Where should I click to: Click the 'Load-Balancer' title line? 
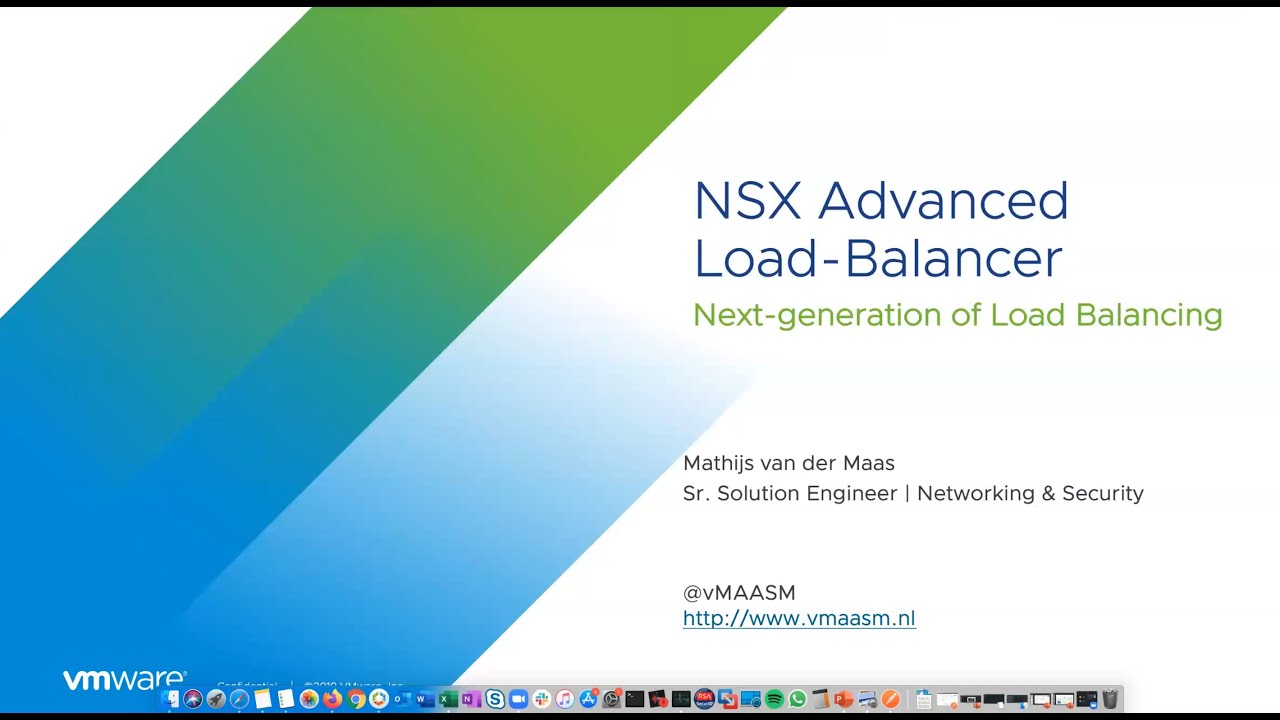coord(877,259)
